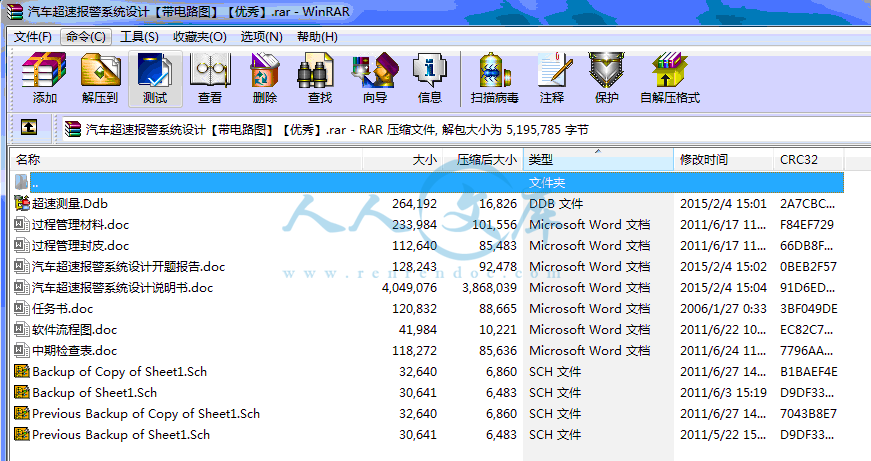Click the modified date 2015/2/4 15:04
Image resolution: width=871 pixels, height=461 pixels.
pos(723,288)
